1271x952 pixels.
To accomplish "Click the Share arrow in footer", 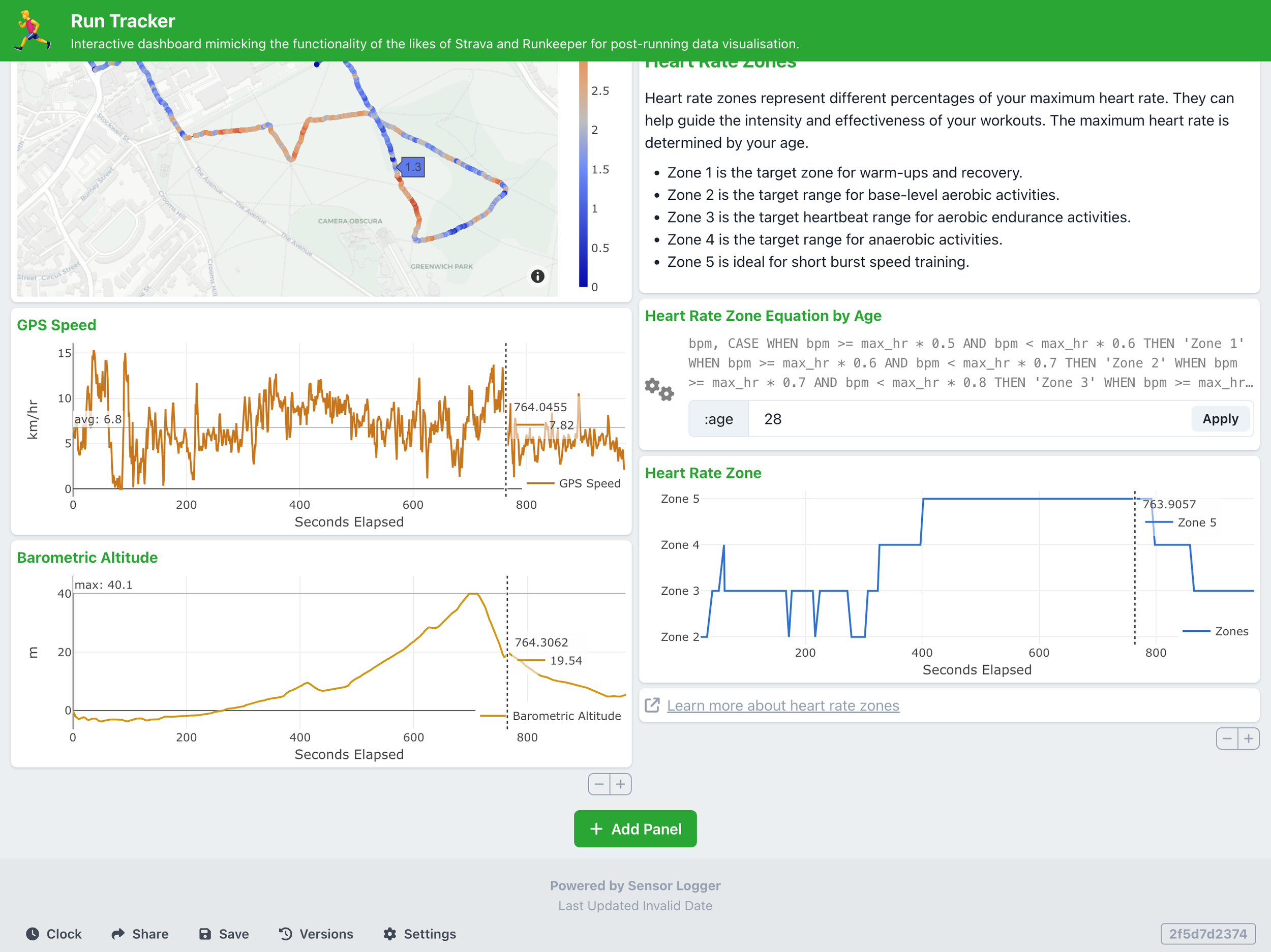I will 118,934.
